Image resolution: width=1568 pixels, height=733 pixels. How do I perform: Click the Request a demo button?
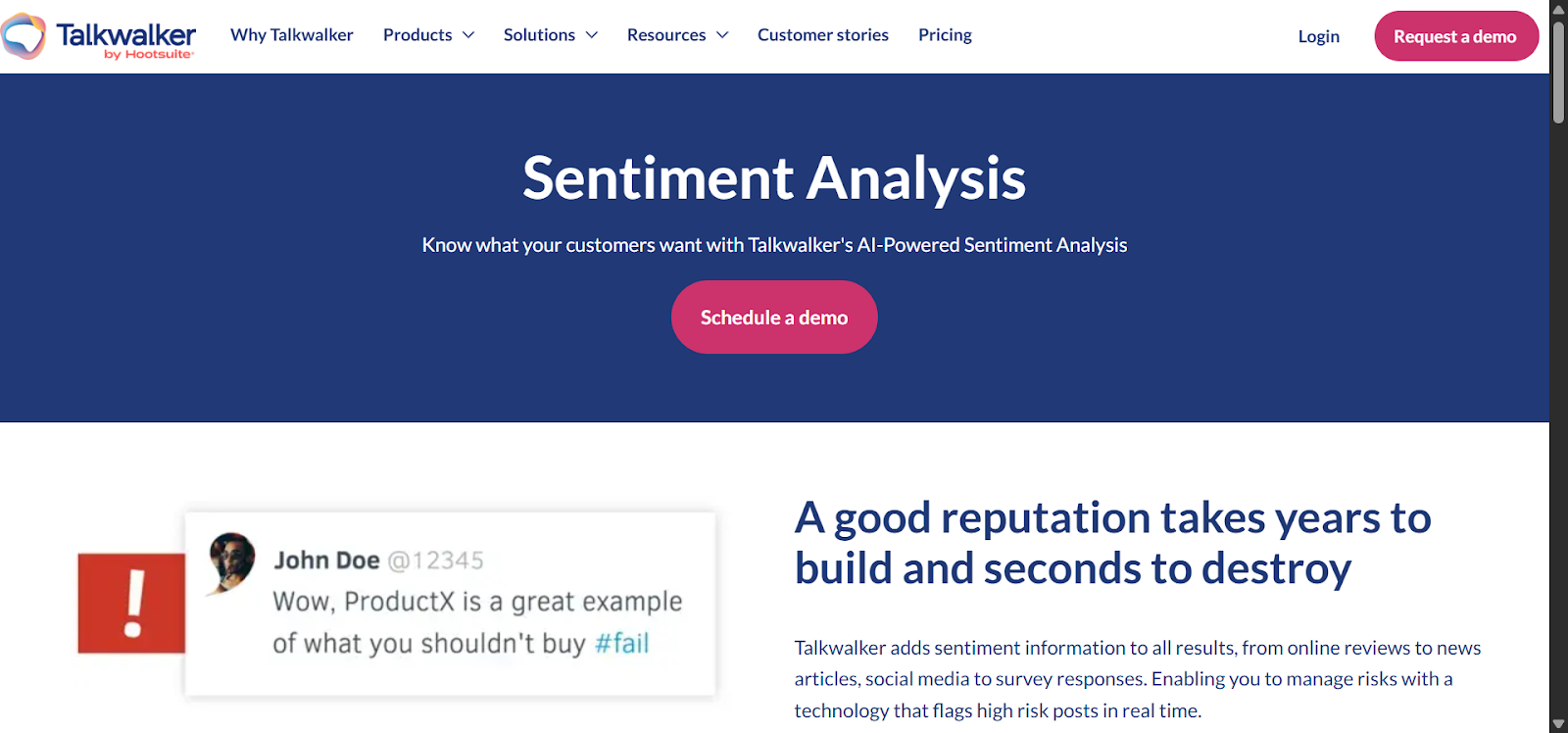pos(1456,35)
